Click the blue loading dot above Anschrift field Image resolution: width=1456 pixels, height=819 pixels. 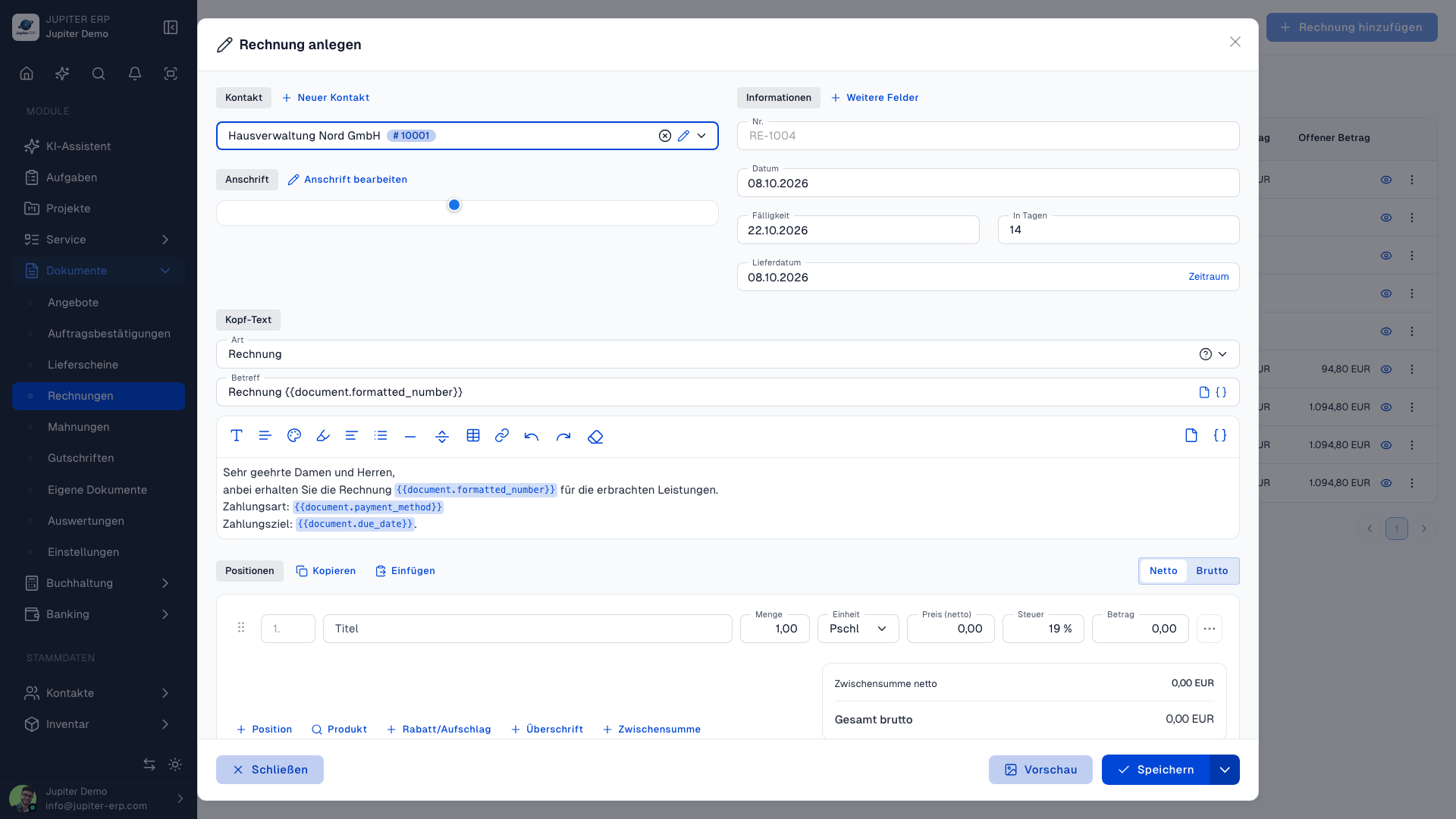(454, 205)
